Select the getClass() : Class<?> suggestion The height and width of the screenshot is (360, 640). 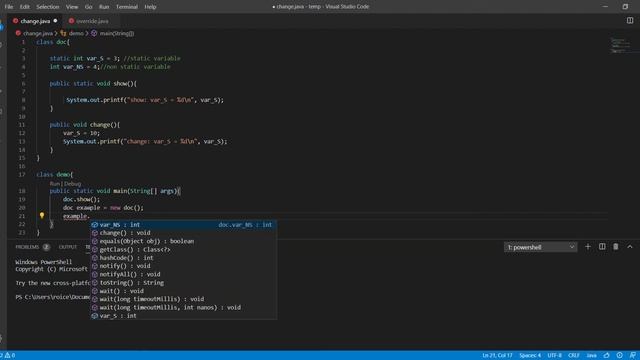point(183,249)
